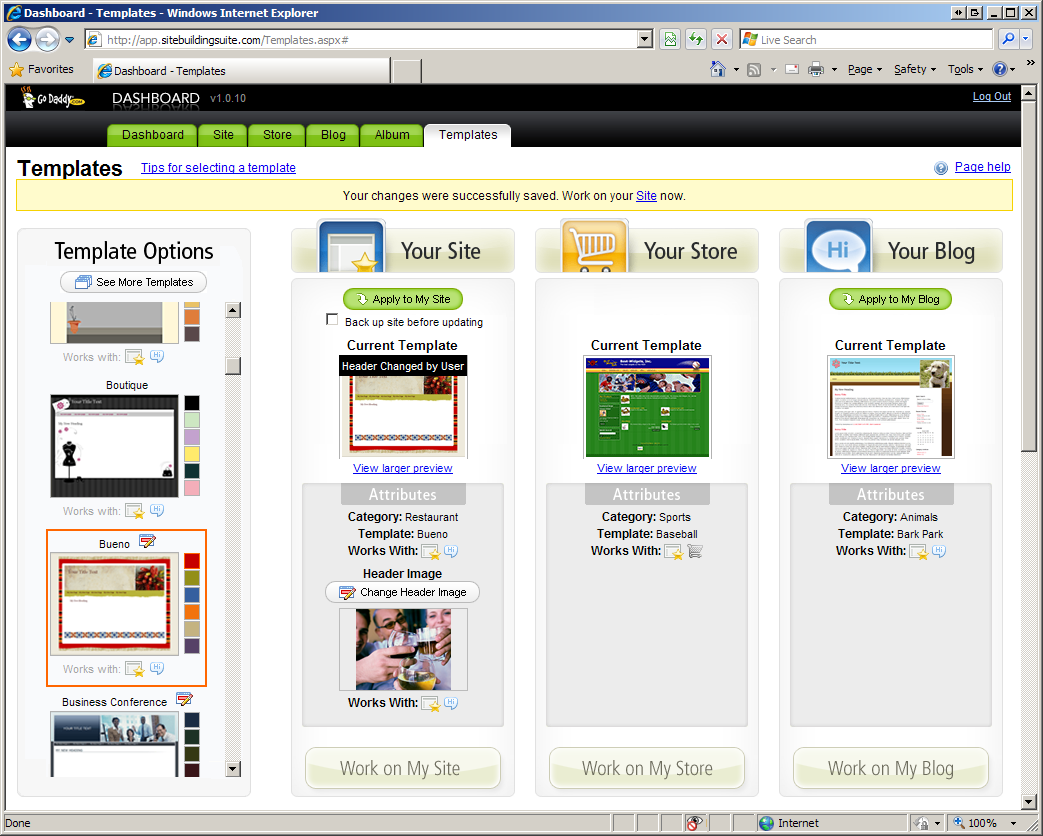Click Change Header Image button
This screenshot has height=836, width=1043.
click(x=402, y=592)
